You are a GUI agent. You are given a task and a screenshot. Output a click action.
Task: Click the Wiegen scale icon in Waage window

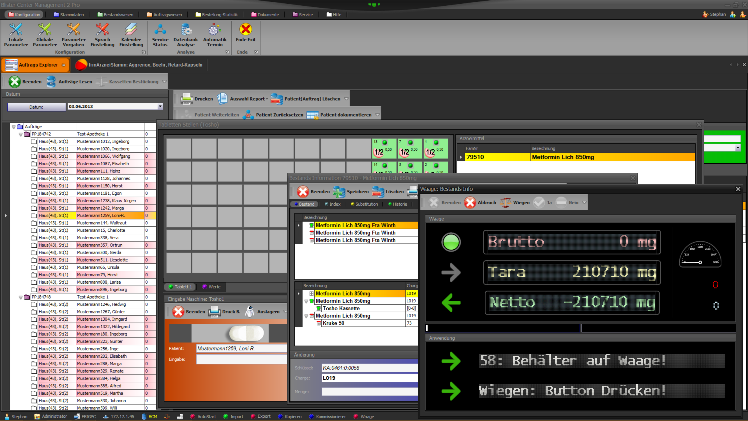click(506, 203)
